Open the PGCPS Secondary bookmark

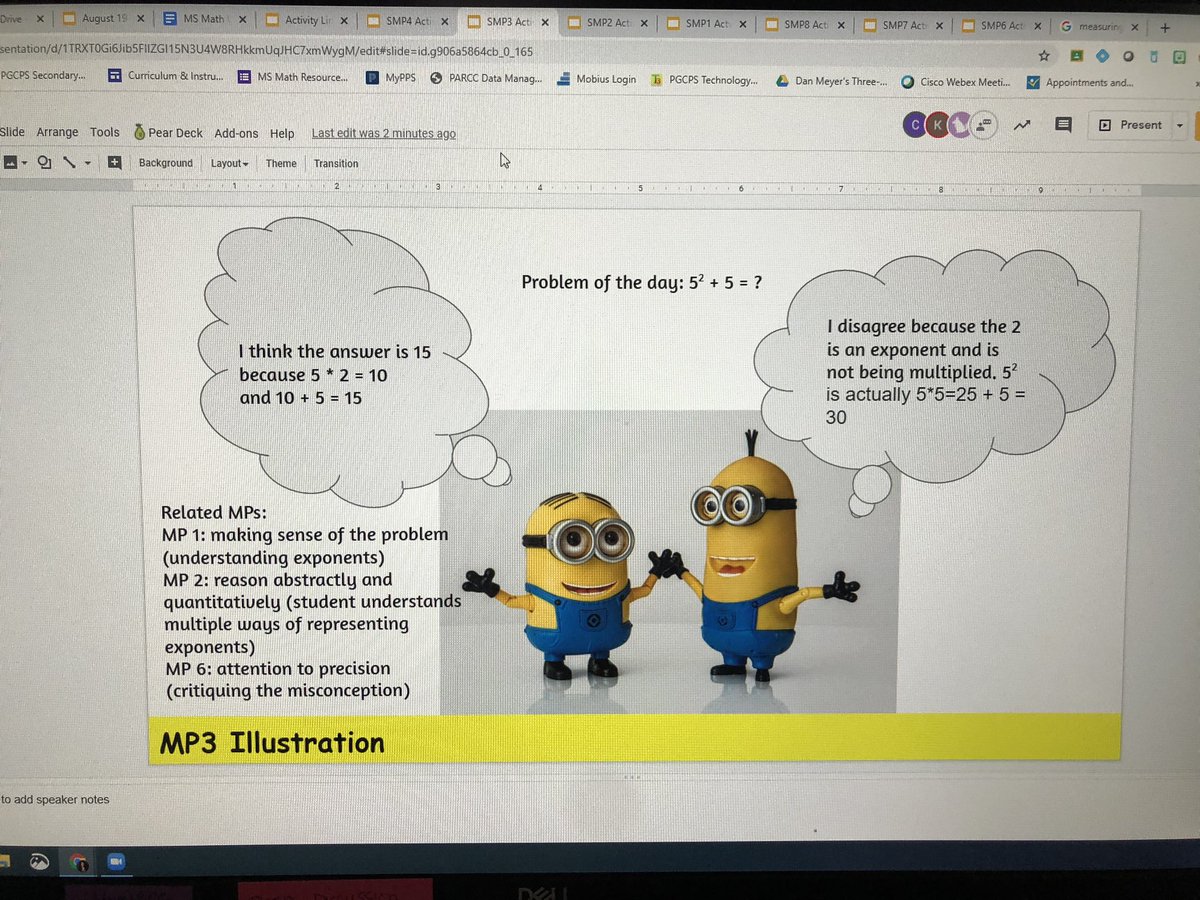point(43,74)
